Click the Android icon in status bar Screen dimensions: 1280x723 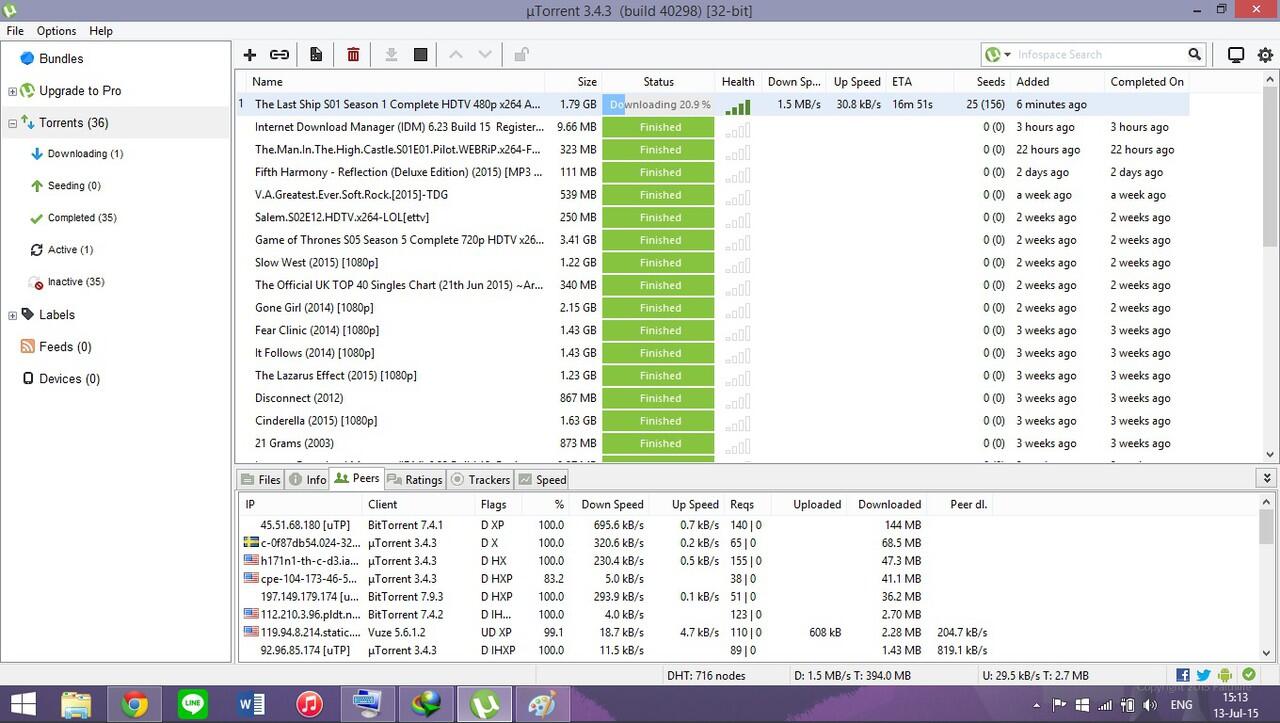pyautogui.click(x=1226, y=676)
